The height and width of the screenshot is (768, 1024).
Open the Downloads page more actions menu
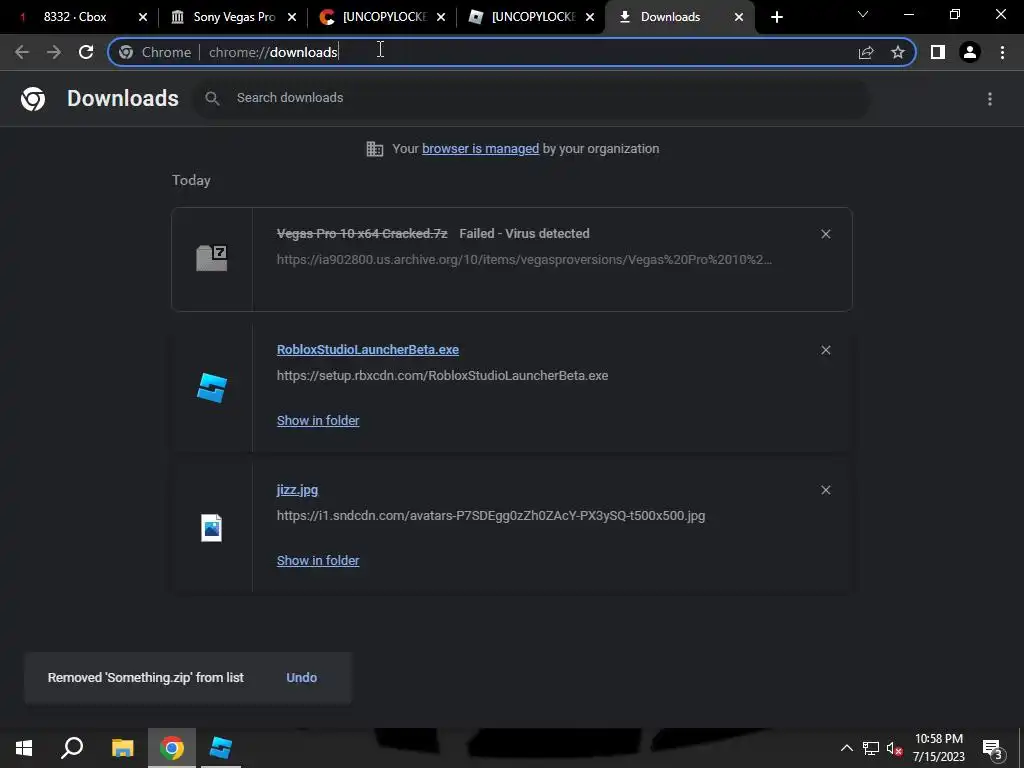coord(990,99)
